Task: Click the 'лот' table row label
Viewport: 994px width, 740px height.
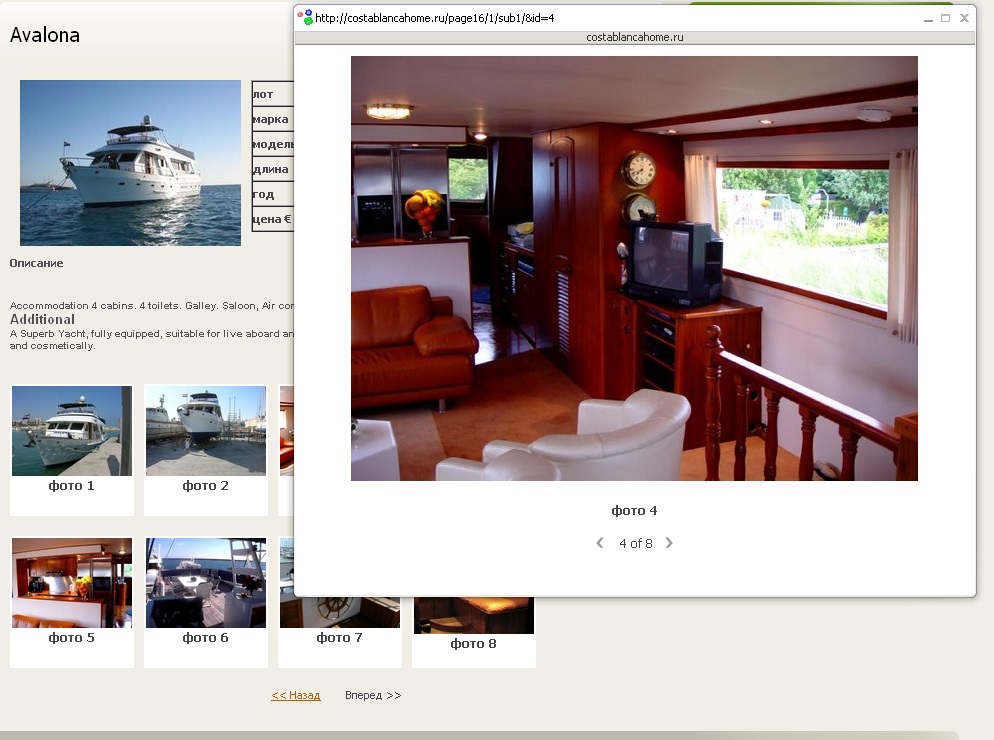Action: pos(263,94)
